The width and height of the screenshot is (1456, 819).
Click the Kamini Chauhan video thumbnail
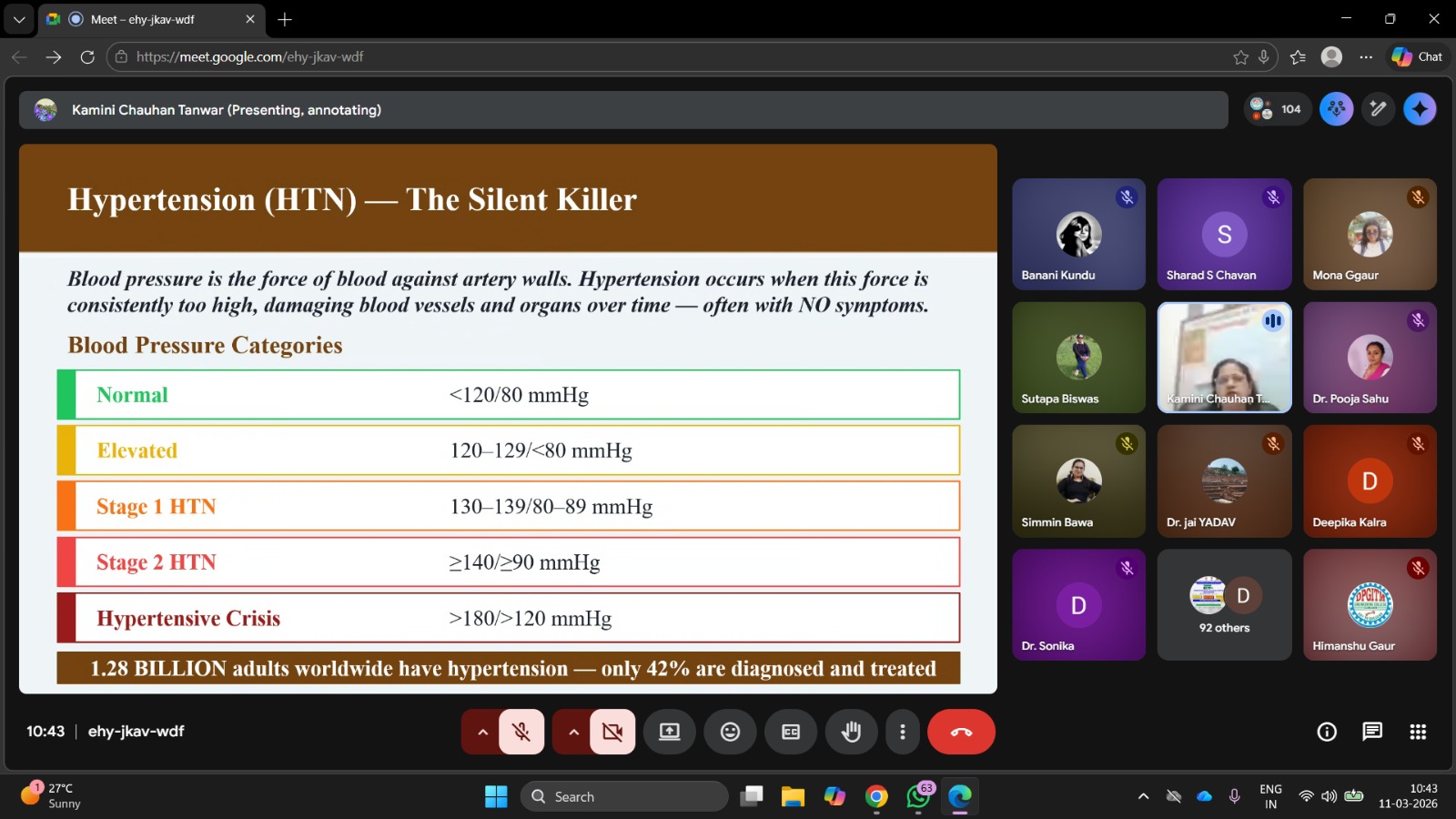(x=1224, y=358)
